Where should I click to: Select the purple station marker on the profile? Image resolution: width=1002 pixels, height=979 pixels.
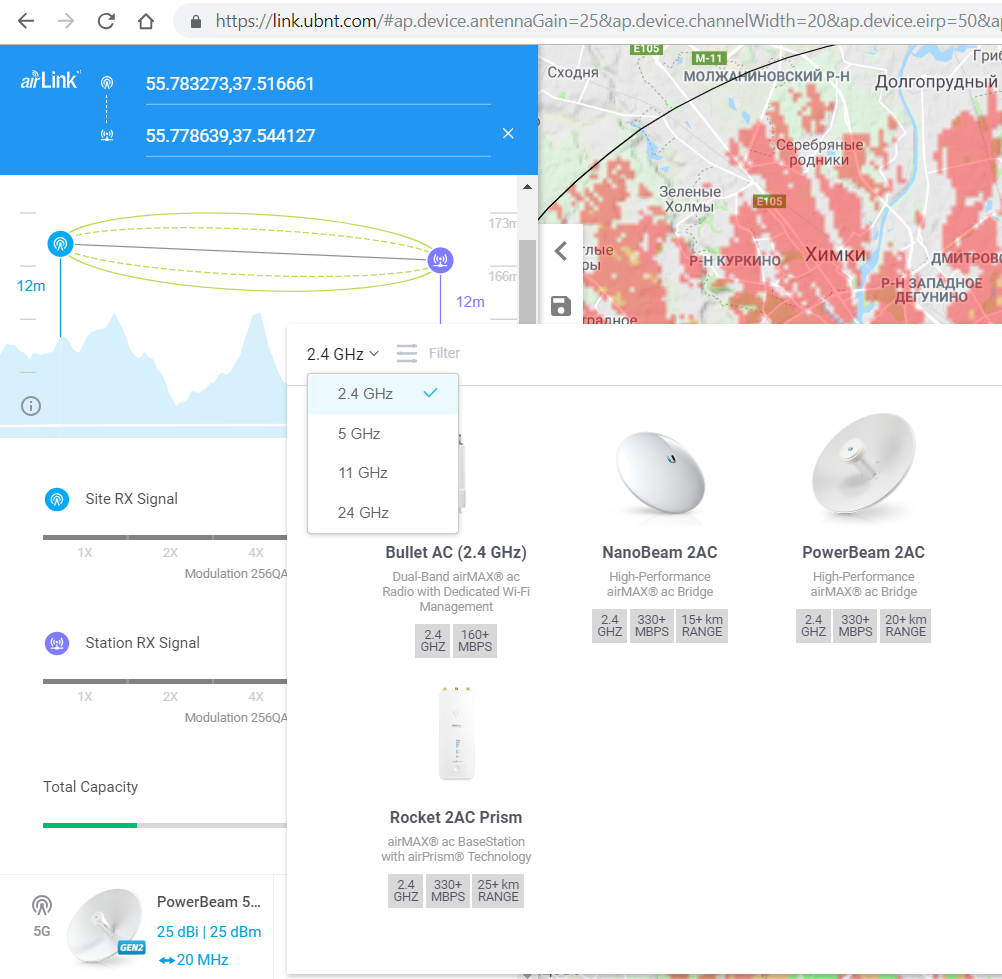(x=440, y=260)
